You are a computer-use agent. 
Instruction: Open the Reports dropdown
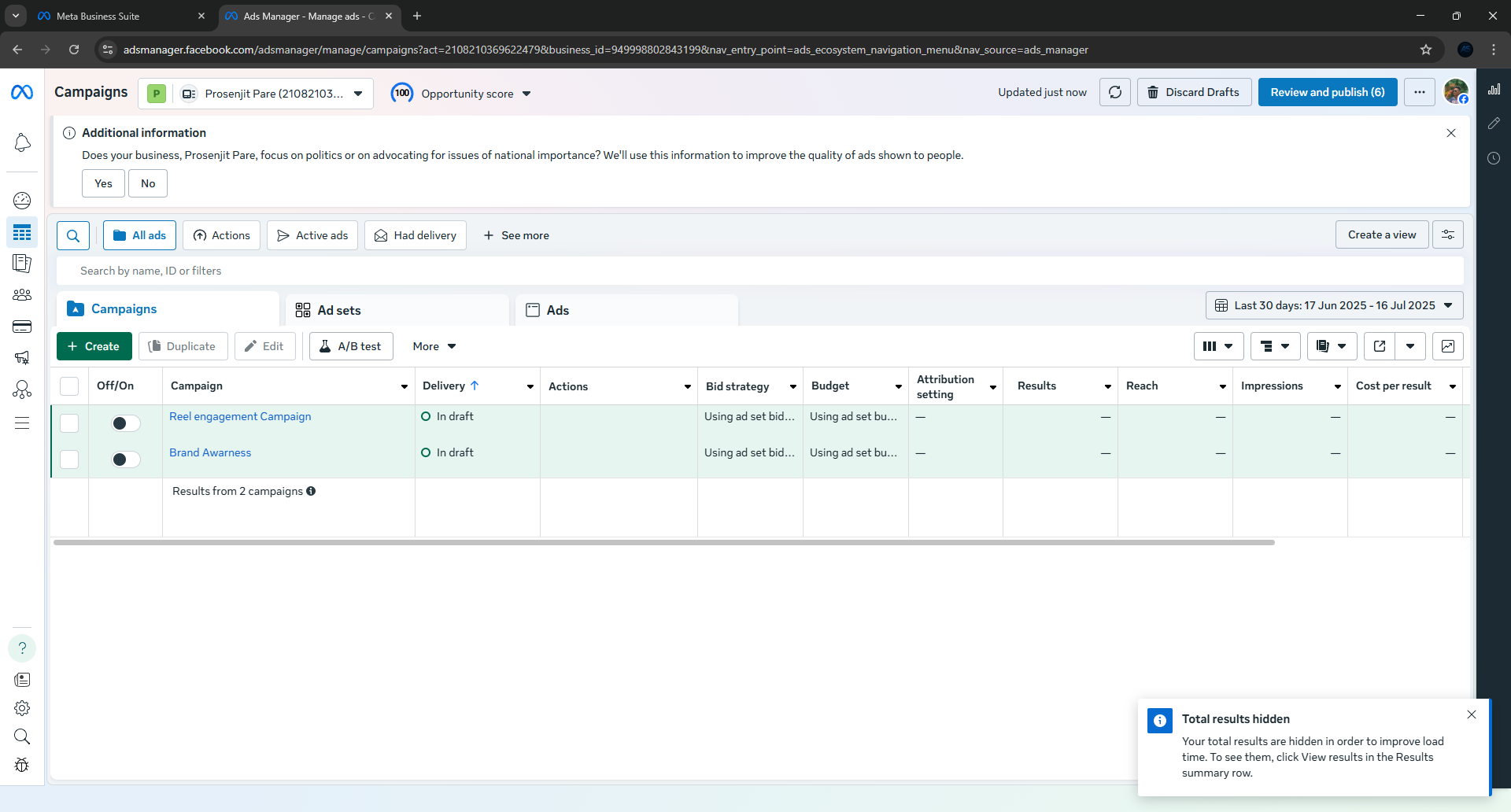[x=1332, y=346]
